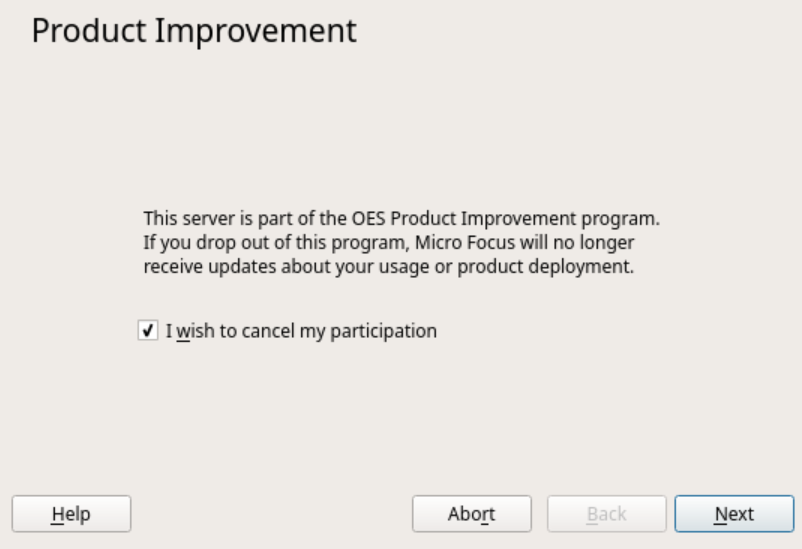The width and height of the screenshot is (802, 549).
Task: Uncheck the cancel participation checkbox
Action: pyautogui.click(x=147, y=331)
